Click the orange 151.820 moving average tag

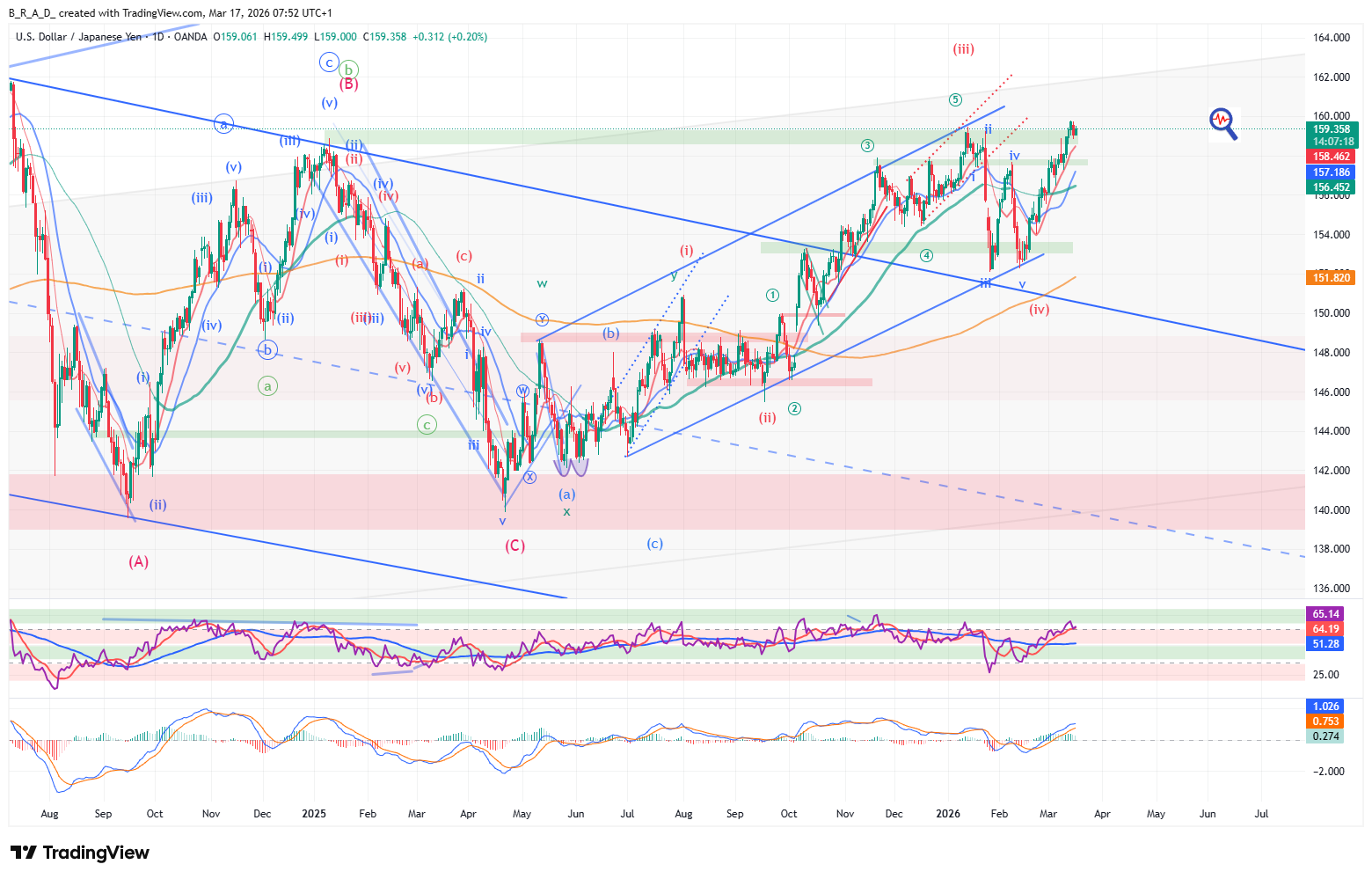1332,278
